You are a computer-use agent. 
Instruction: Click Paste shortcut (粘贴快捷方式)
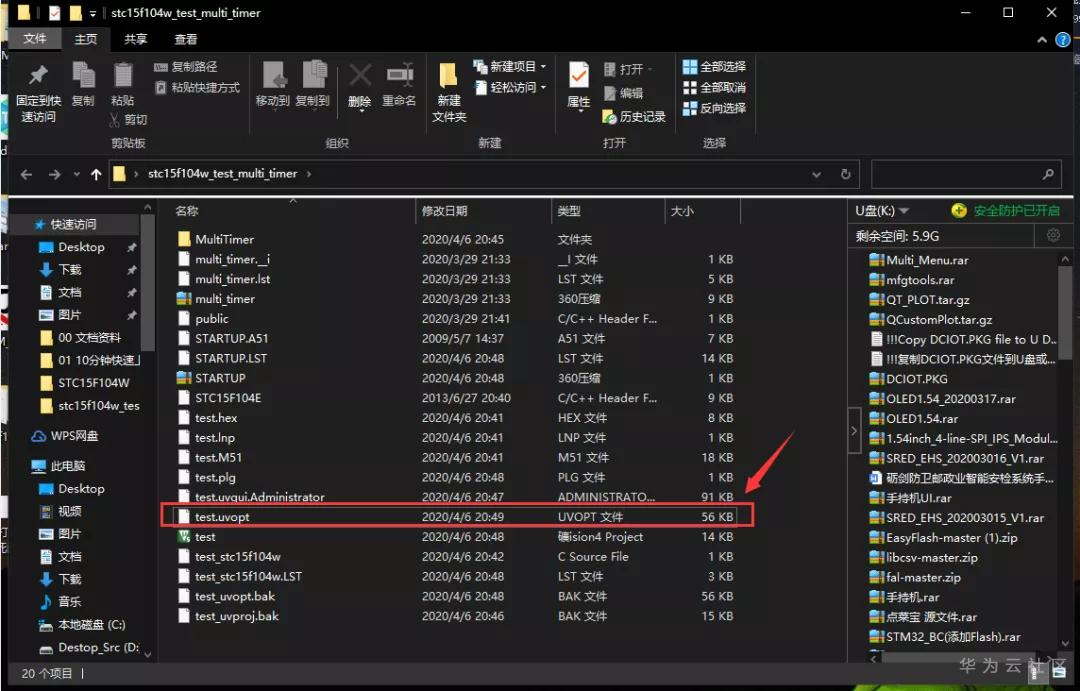197,87
